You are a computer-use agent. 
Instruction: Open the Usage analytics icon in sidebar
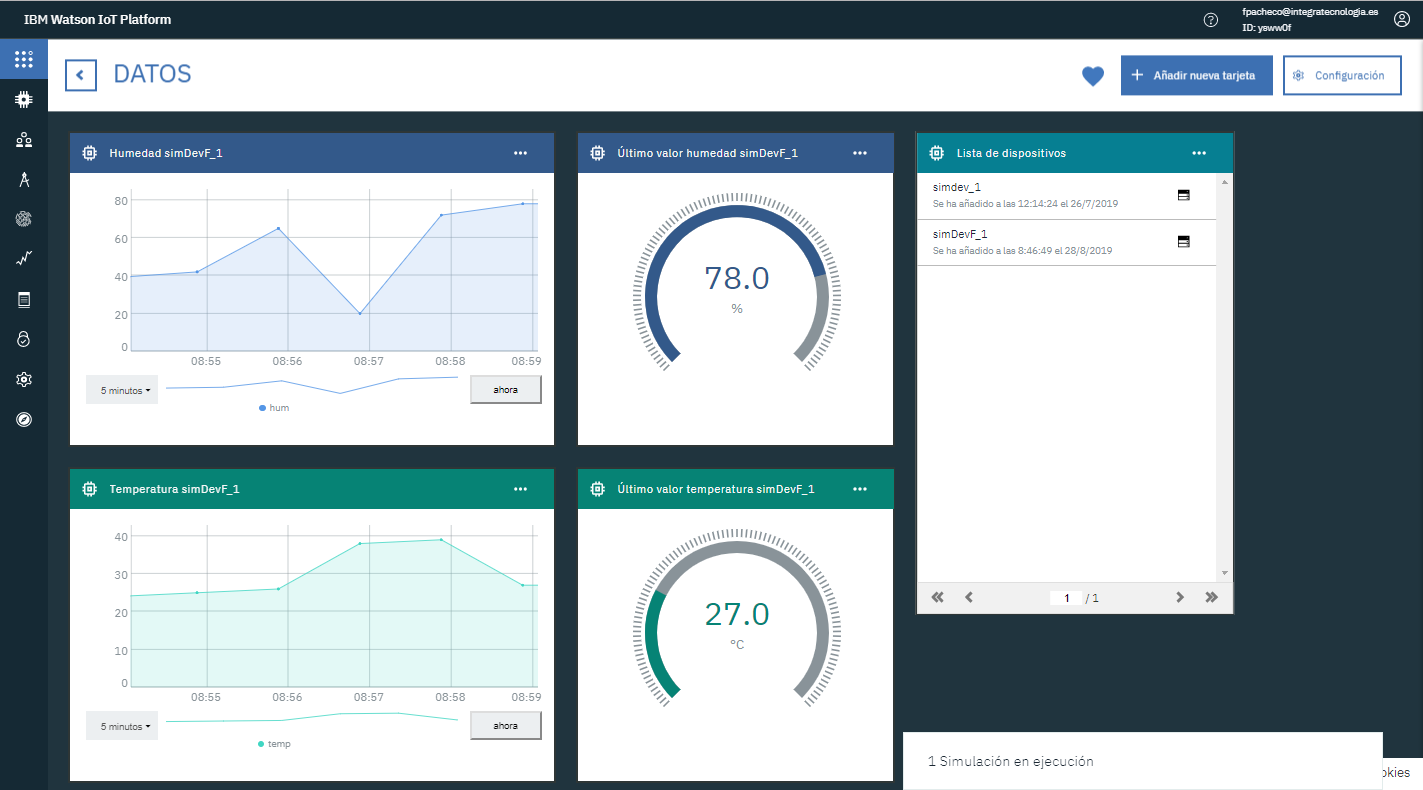click(x=24, y=259)
